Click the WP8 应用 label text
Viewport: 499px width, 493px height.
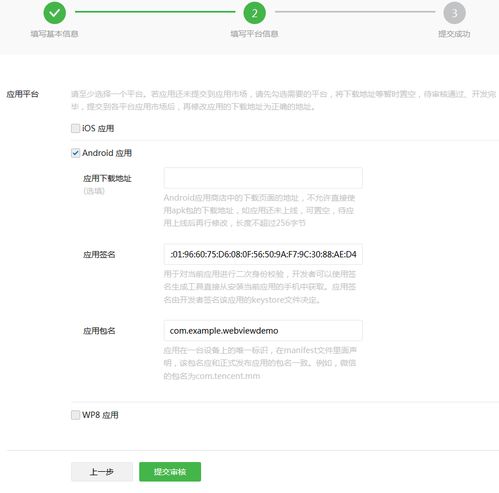pyautogui.click(x=100, y=415)
